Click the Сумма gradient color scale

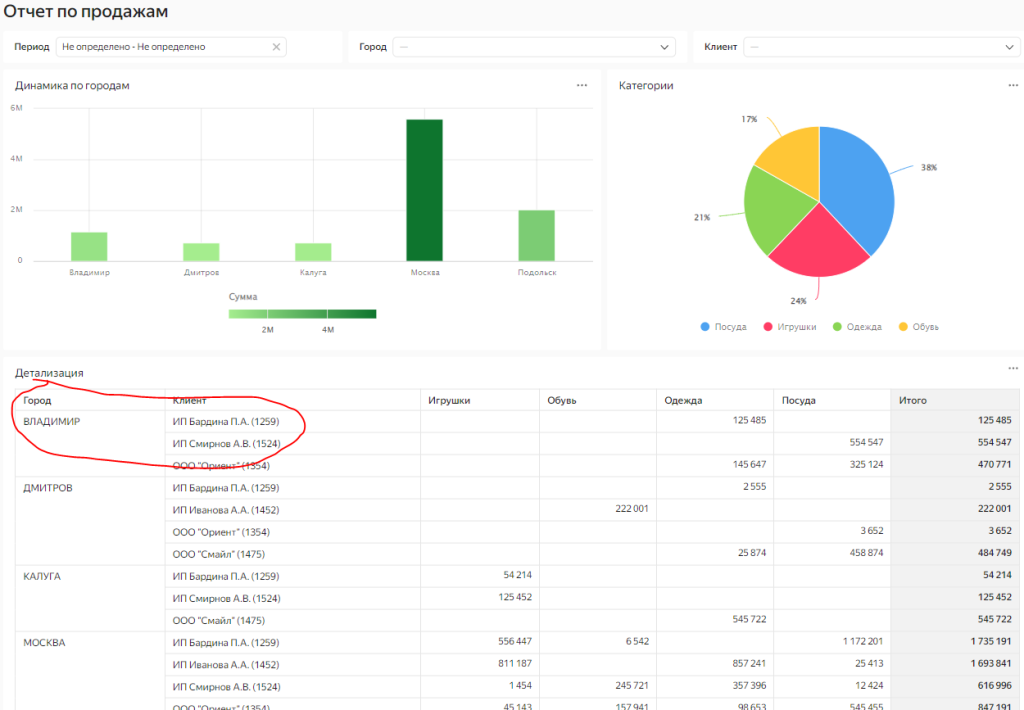click(x=302, y=314)
